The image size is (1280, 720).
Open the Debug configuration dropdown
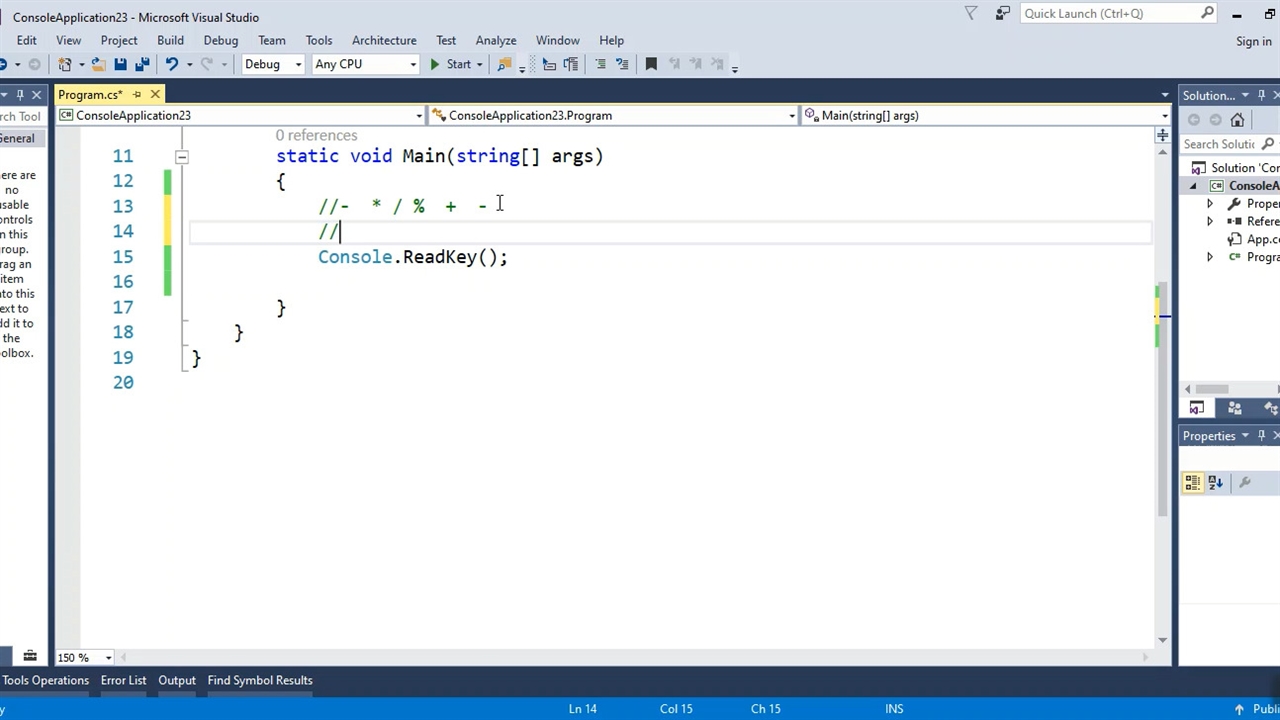click(272, 64)
